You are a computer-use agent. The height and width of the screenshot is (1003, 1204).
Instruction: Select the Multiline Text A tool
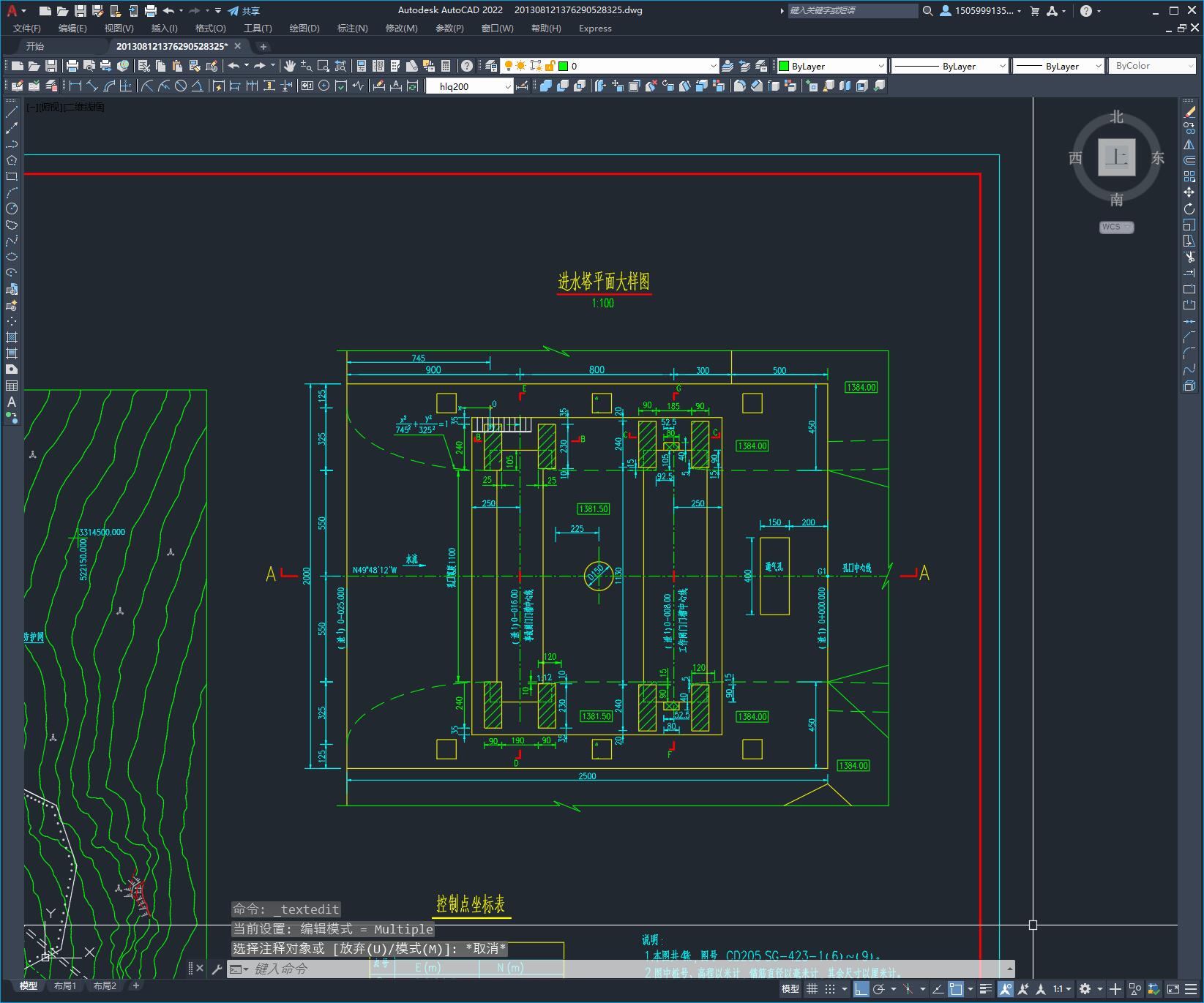[12, 402]
